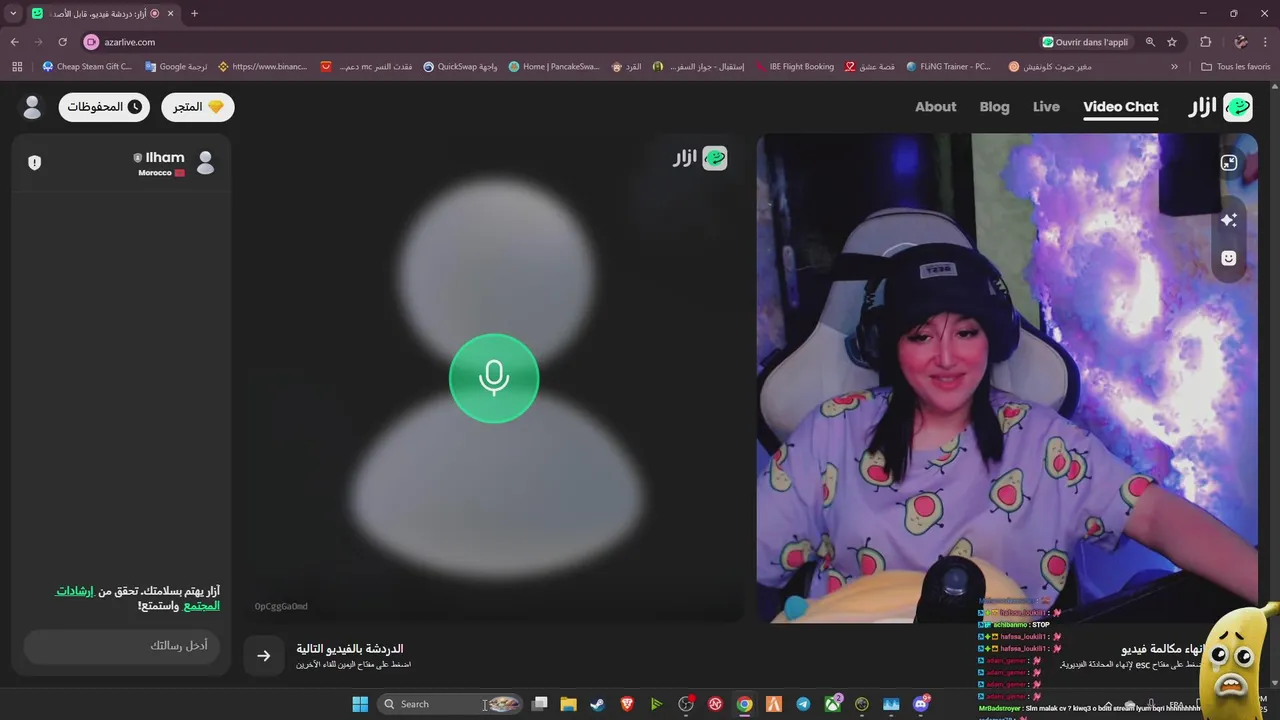Image resolution: width=1280 pixels, height=720 pixels.
Task: Expand the bookmarks overflow chevron
Action: (x=1174, y=67)
